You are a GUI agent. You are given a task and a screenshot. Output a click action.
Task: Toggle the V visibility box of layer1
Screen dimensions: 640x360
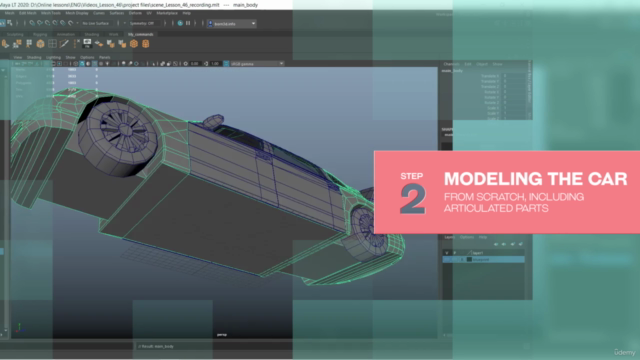click(447, 253)
